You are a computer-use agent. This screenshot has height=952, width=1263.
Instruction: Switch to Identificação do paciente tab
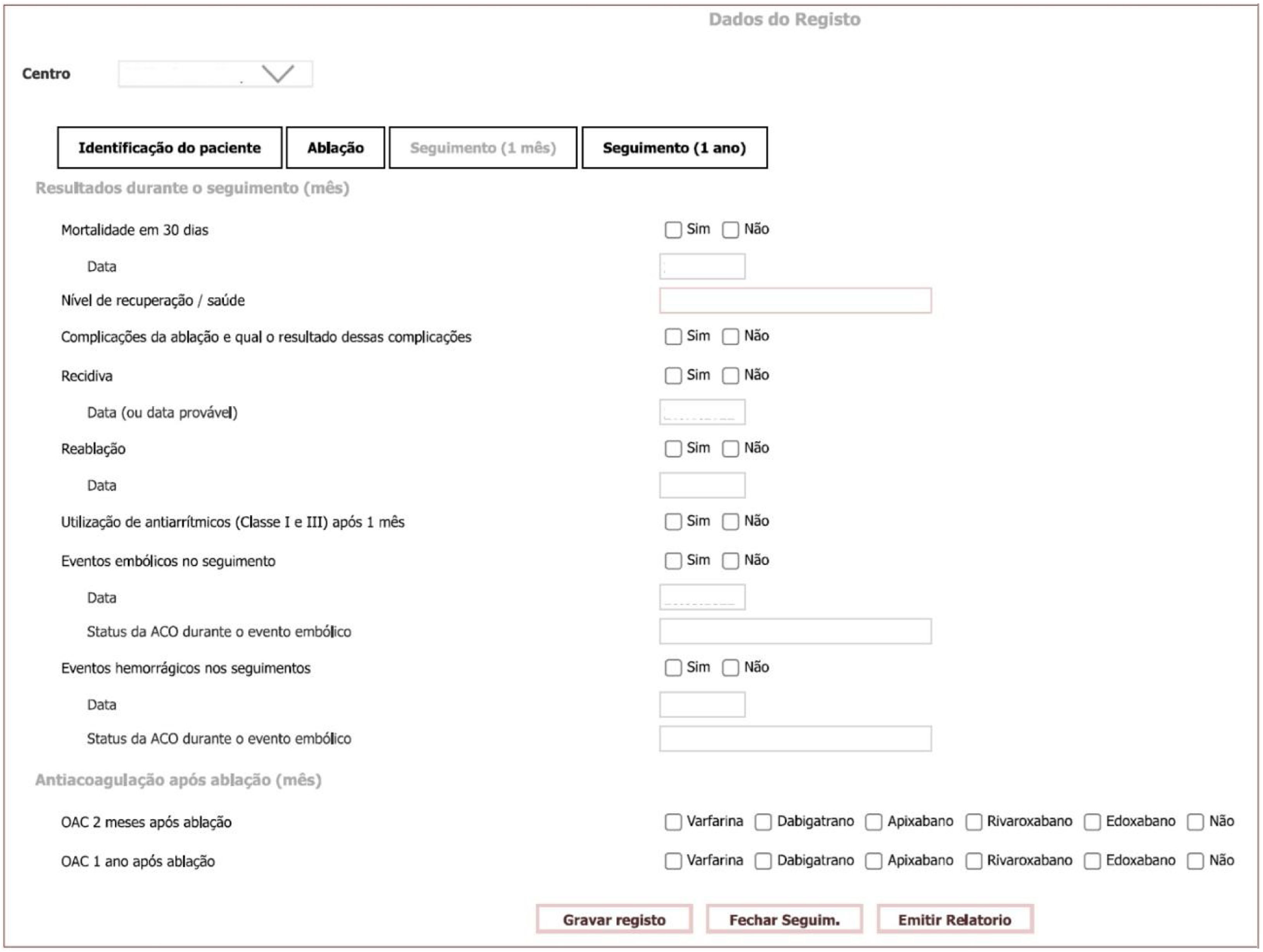click(x=169, y=148)
